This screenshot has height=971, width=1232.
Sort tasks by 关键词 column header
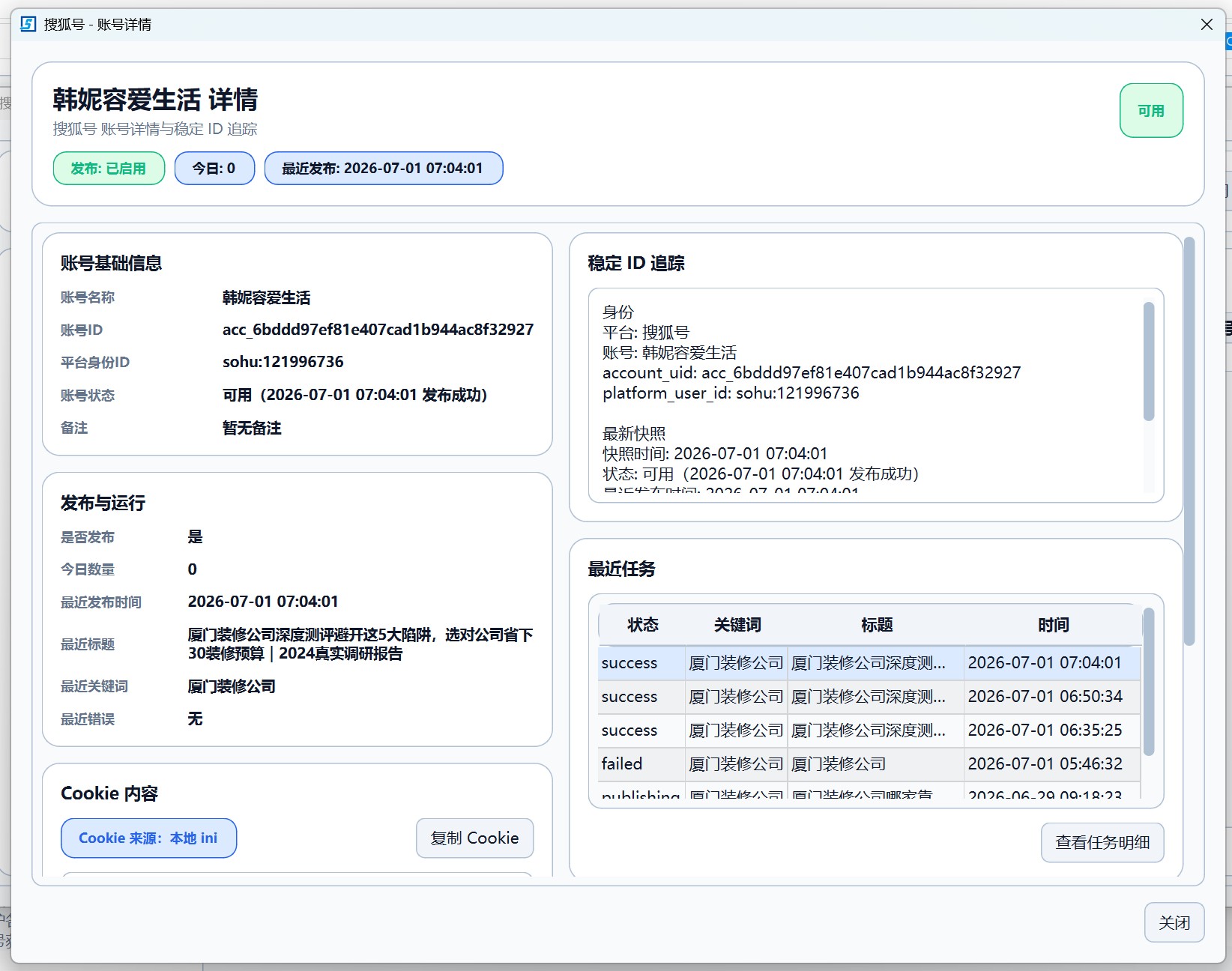click(x=737, y=625)
